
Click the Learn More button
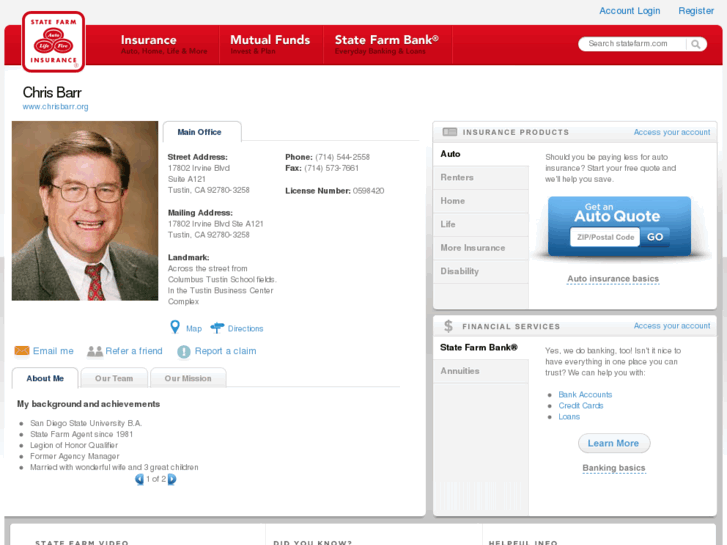click(x=614, y=443)
